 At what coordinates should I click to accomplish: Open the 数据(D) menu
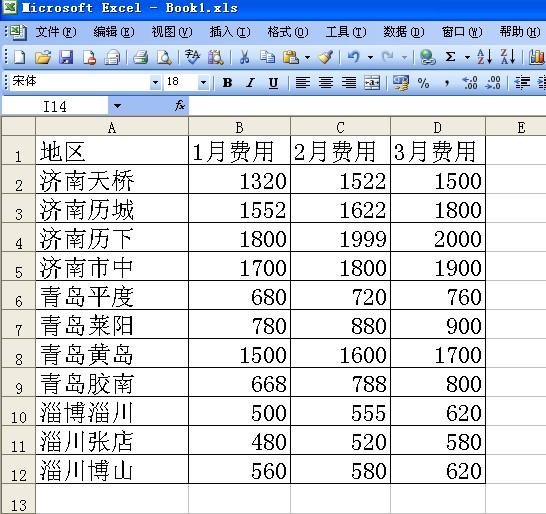404,32
